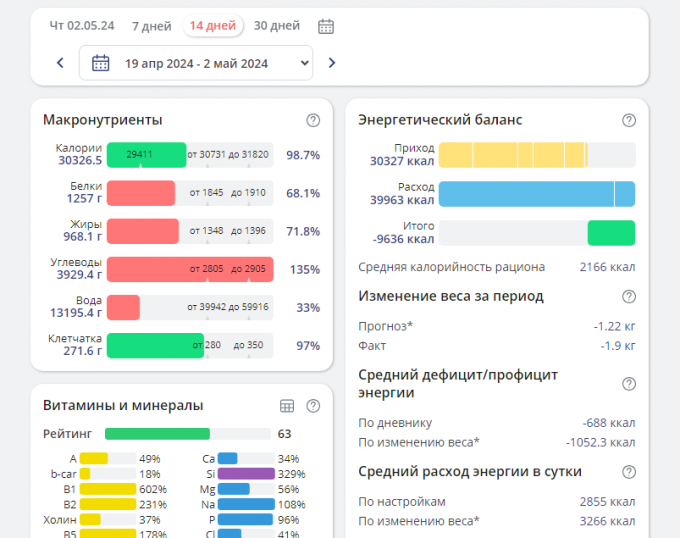Open the calendar icon beside 30 дней

(x=326, y=26)
